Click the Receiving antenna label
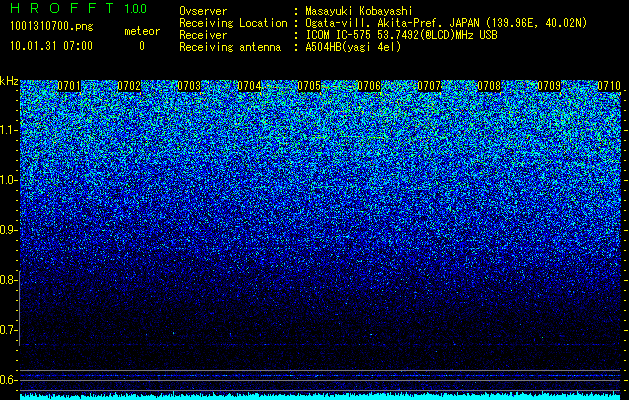The image size is (629, 400). 230,47
